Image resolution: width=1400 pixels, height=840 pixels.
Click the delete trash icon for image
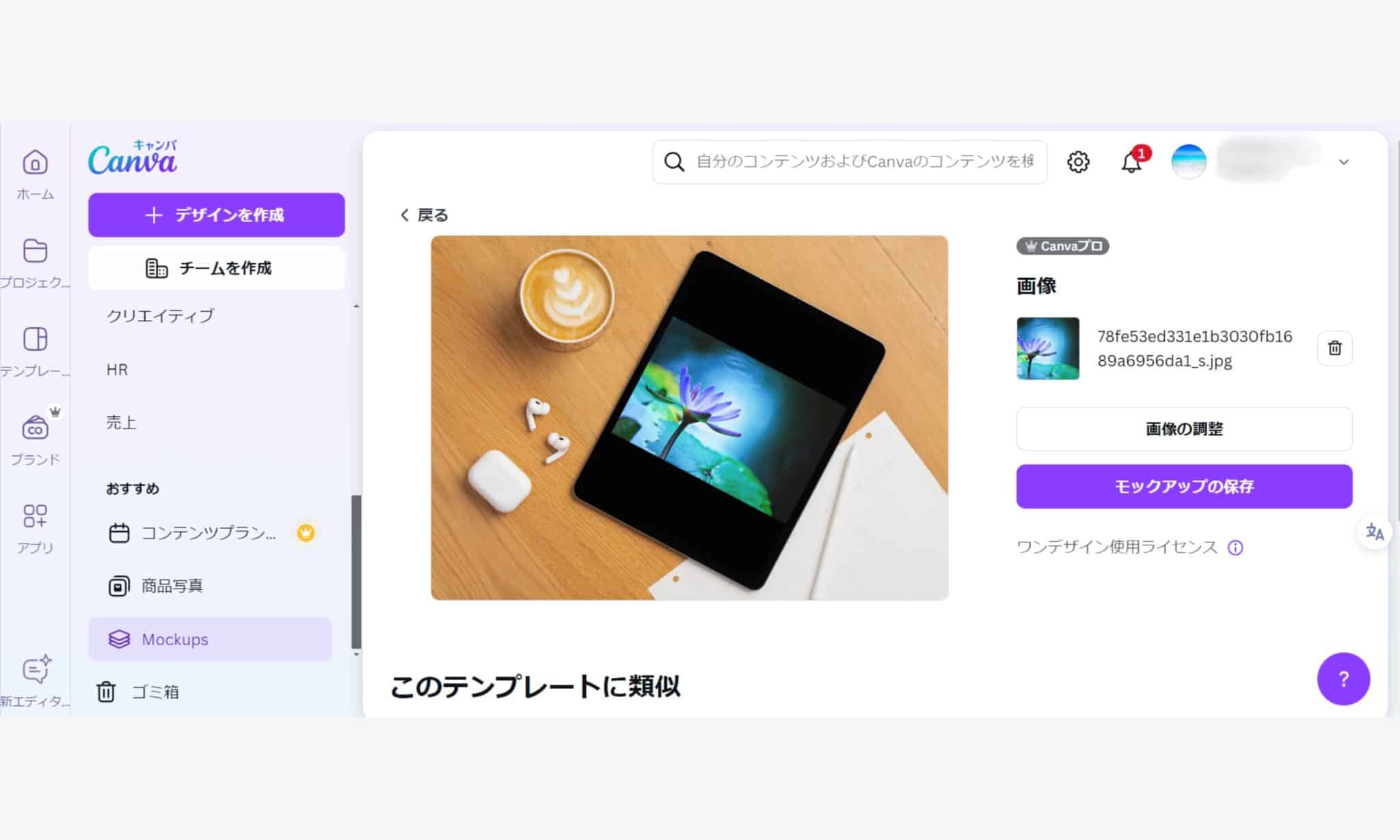pos(1335,348)
